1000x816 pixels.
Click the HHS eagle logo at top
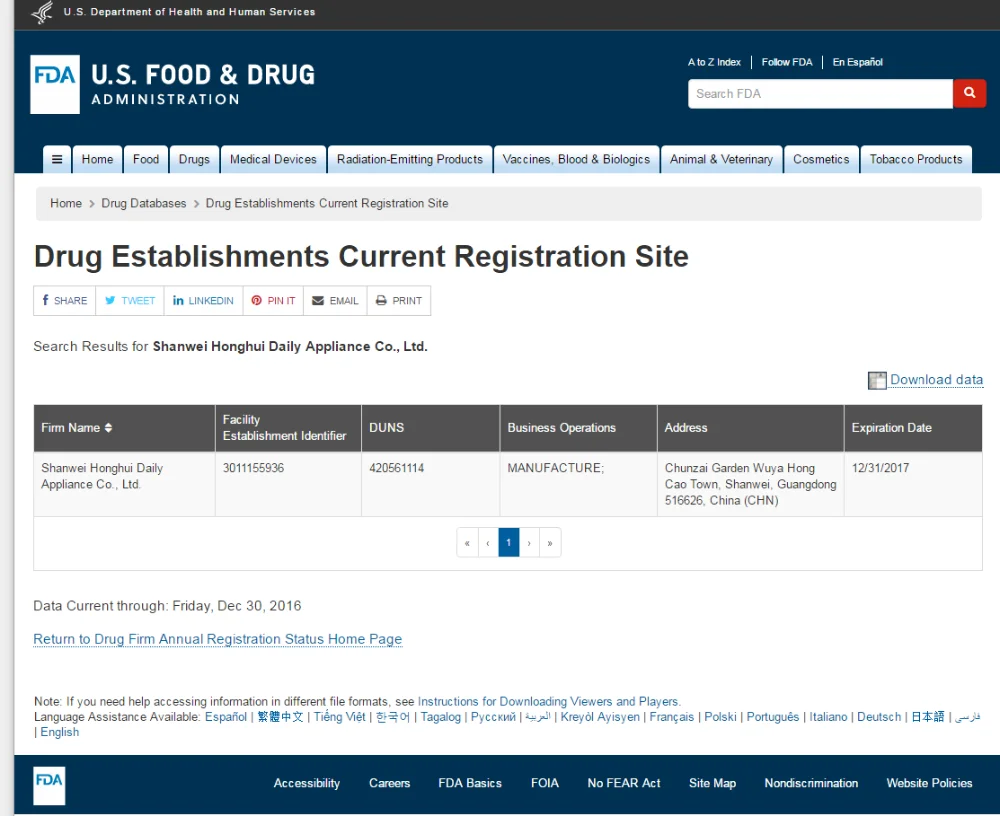click(x=42, y=11)
